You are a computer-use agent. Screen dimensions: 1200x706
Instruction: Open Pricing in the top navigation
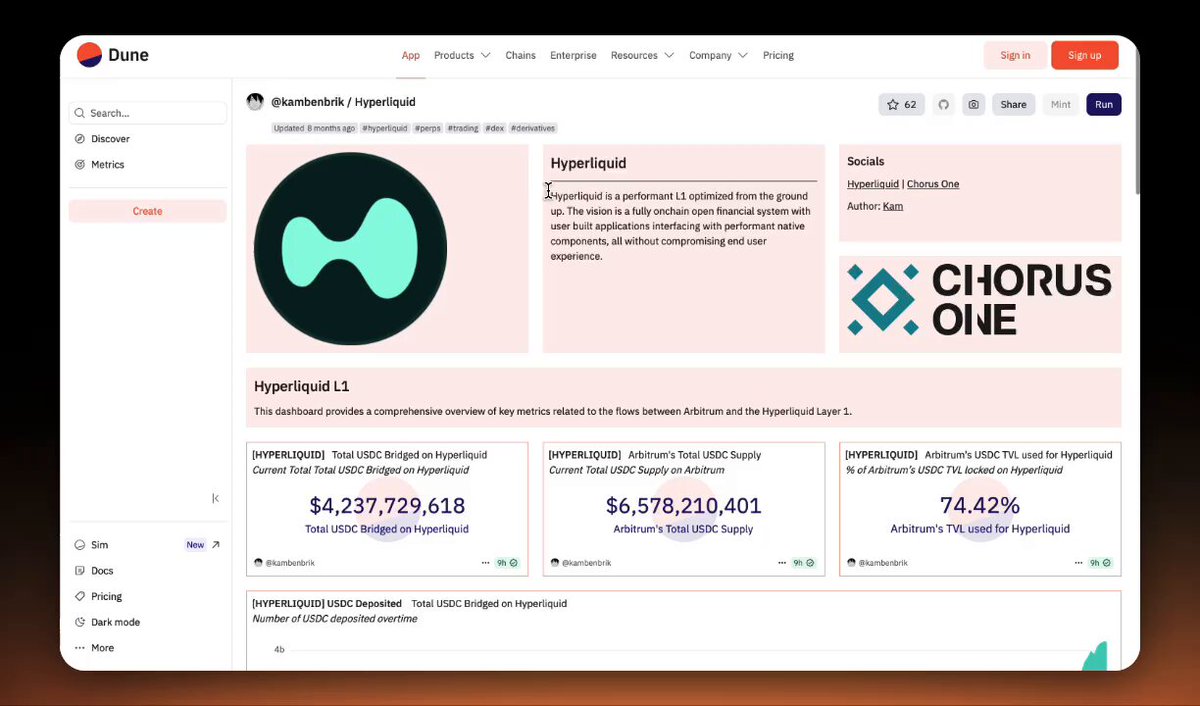778,55
